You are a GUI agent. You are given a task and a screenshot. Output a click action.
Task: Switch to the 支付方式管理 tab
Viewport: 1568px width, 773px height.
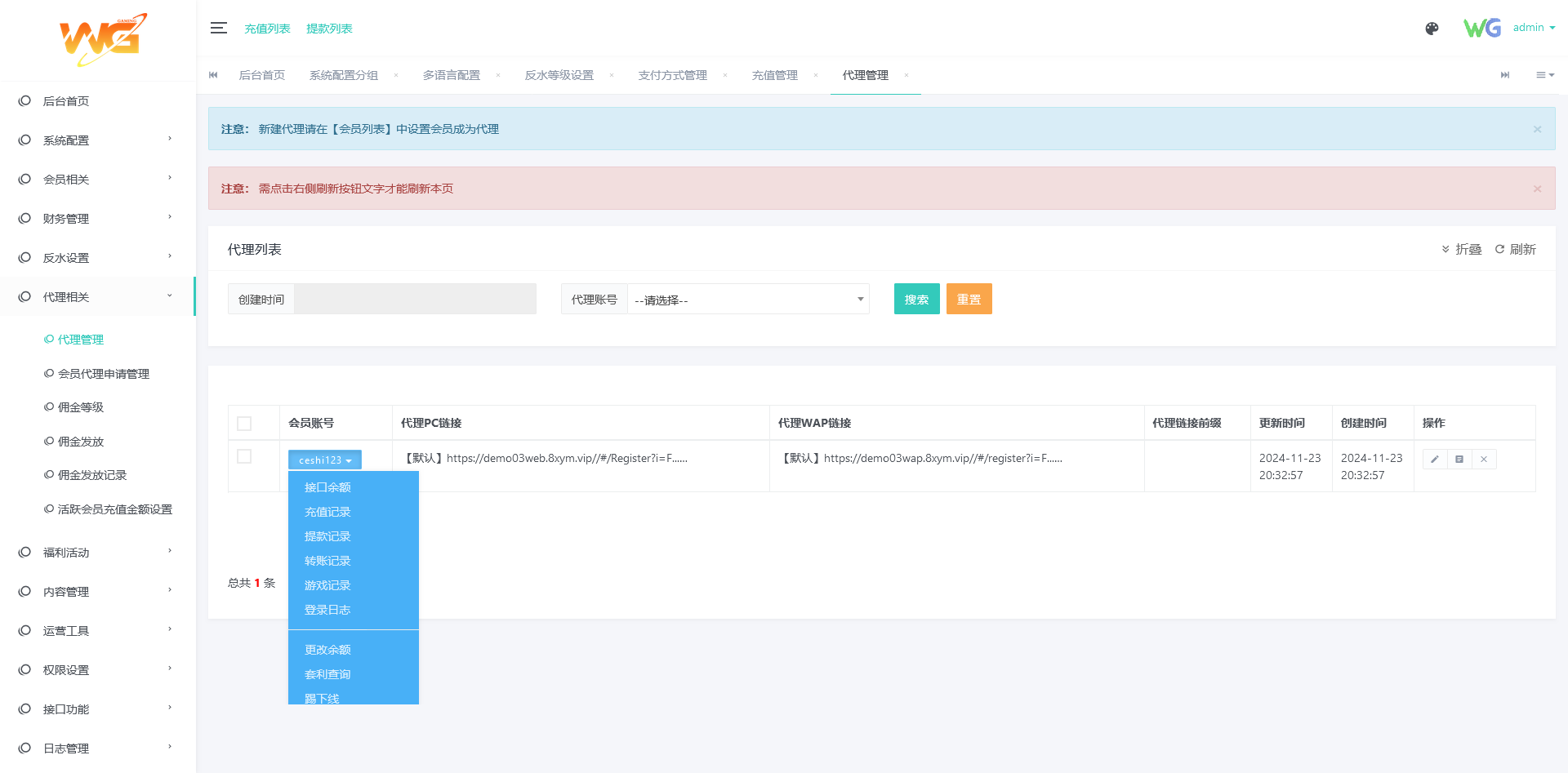[x=672, y=75]
